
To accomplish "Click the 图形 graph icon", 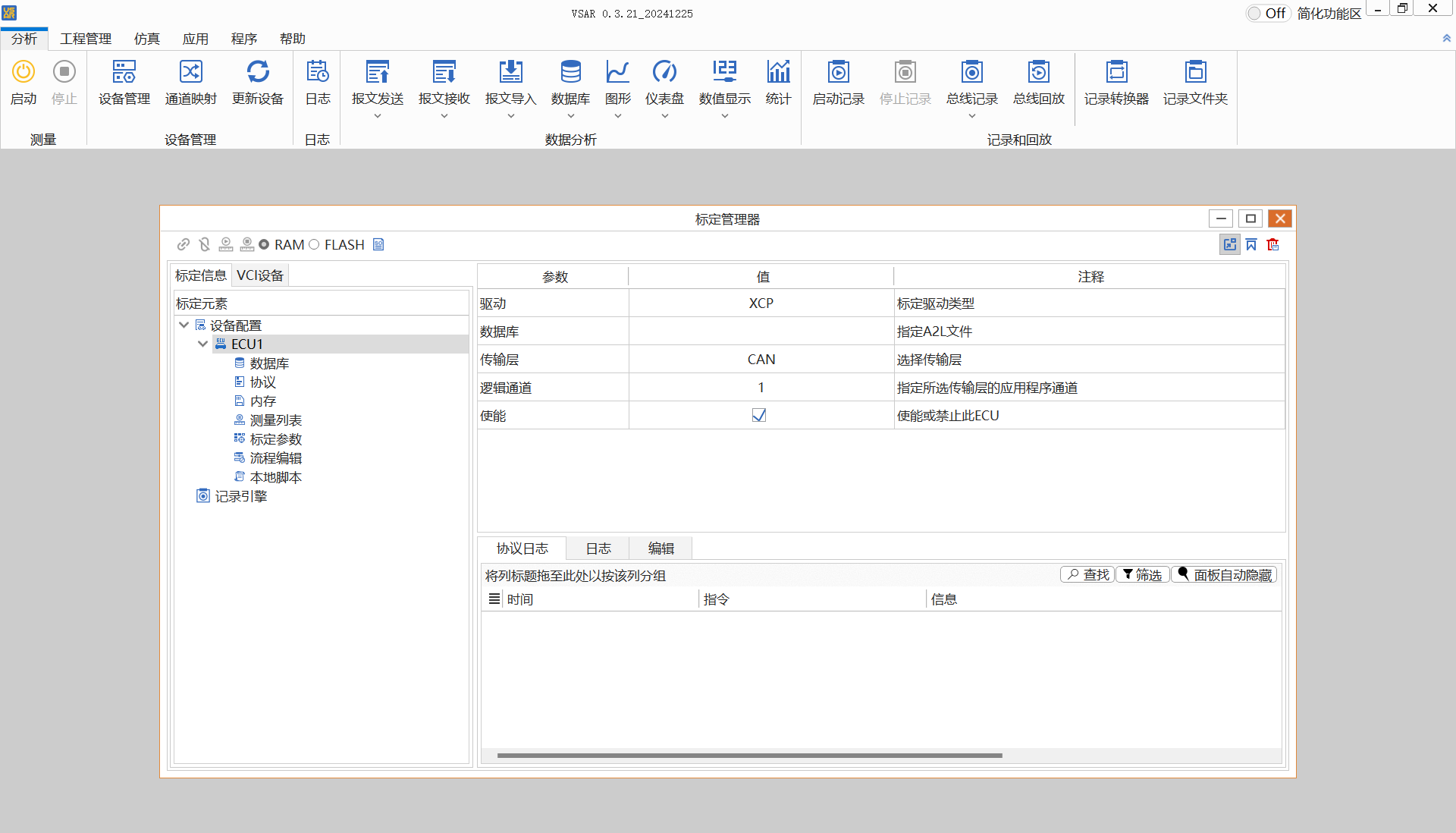I will tap(618, 72).
